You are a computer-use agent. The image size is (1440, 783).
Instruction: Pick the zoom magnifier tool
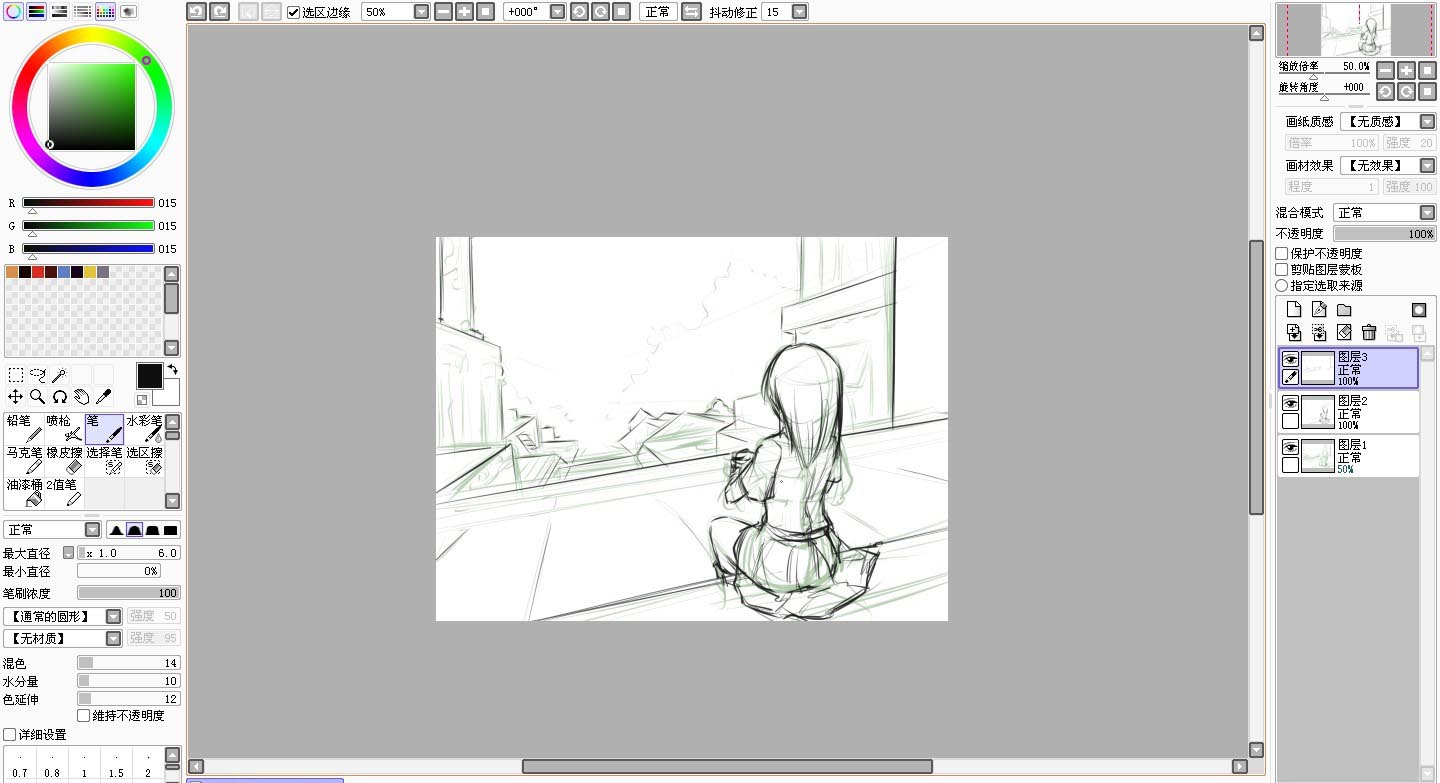38,397
